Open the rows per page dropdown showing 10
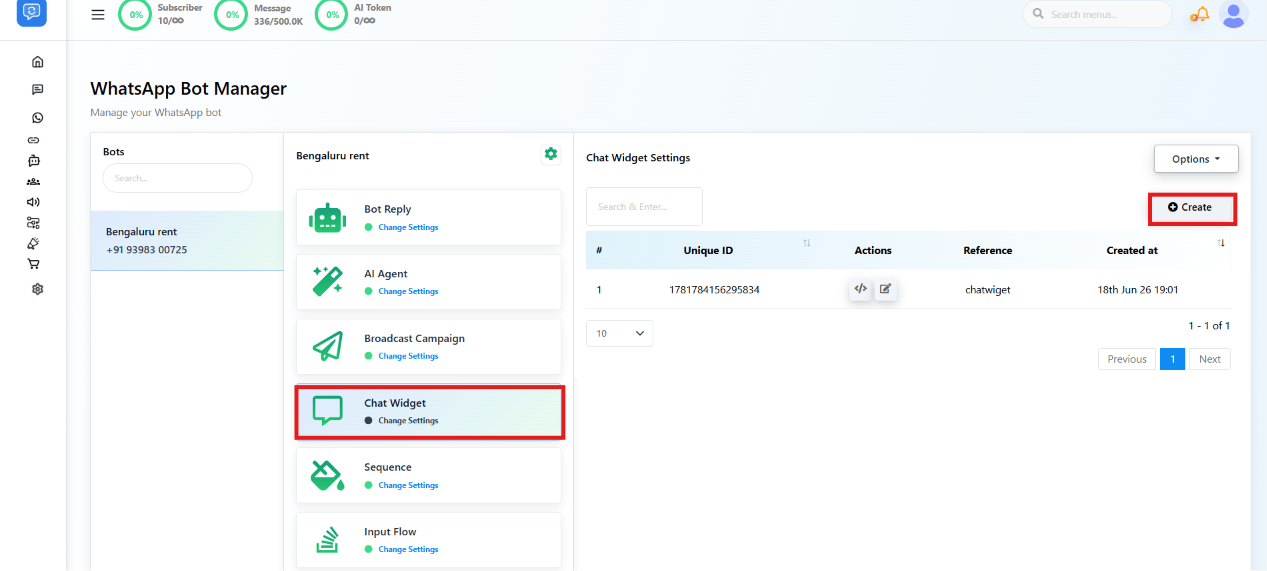1267x571 pixels. tap(619, 334)
